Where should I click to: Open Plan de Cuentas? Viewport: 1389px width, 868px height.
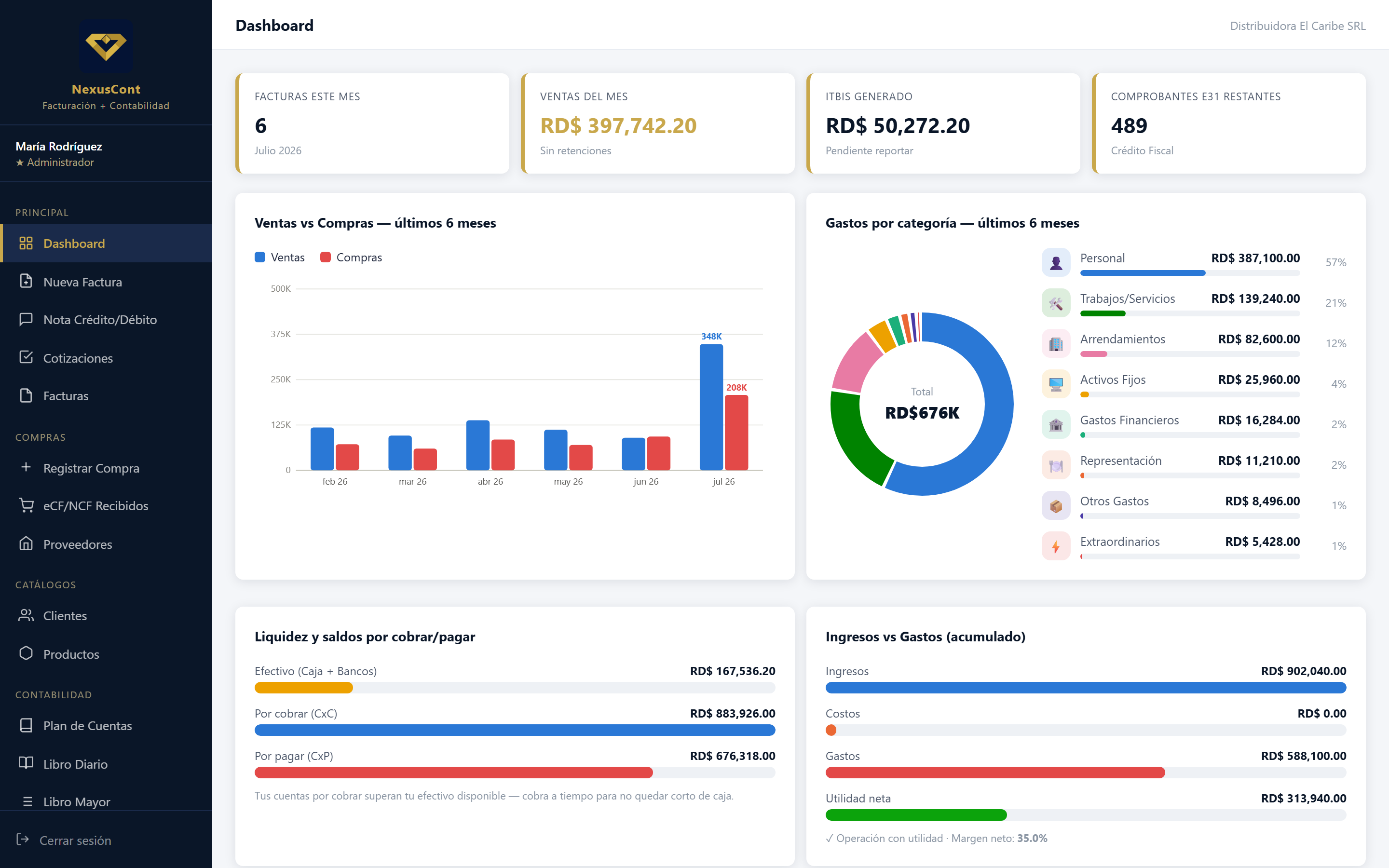[106, 726]
